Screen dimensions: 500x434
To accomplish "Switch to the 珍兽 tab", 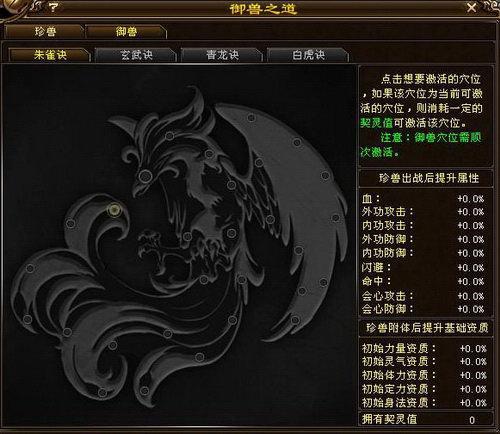I will (45, 32).
